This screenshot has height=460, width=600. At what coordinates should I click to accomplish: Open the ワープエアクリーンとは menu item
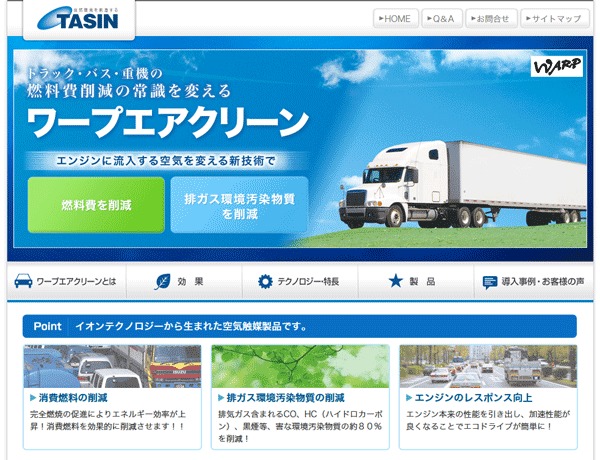tap(67, 281)
